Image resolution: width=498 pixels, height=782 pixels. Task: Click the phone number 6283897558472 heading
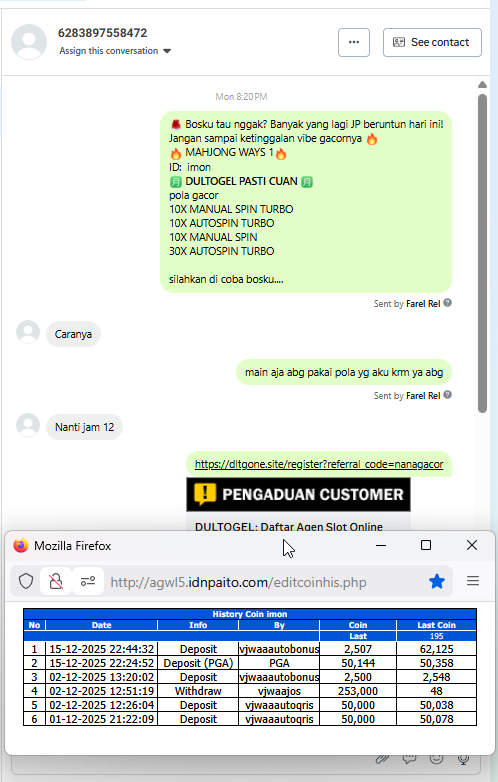point(103,33)
